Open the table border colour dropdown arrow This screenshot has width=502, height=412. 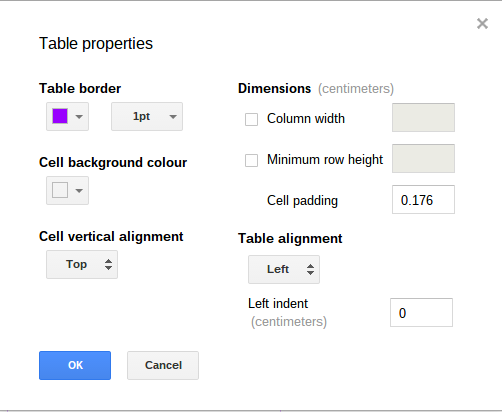[x=79, y=117]
